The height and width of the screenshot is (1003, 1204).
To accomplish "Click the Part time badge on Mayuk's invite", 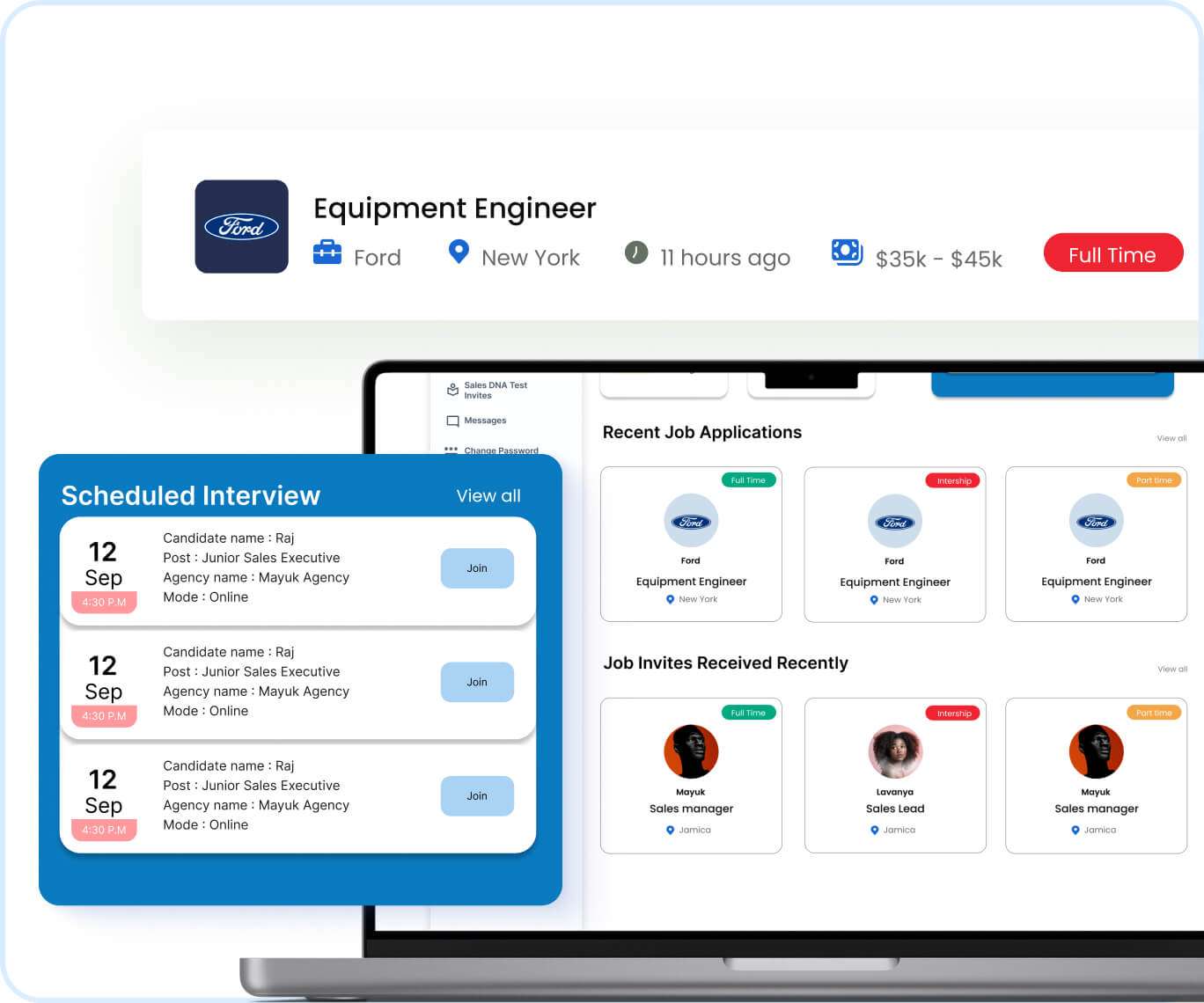I will tap(1154, 713).
